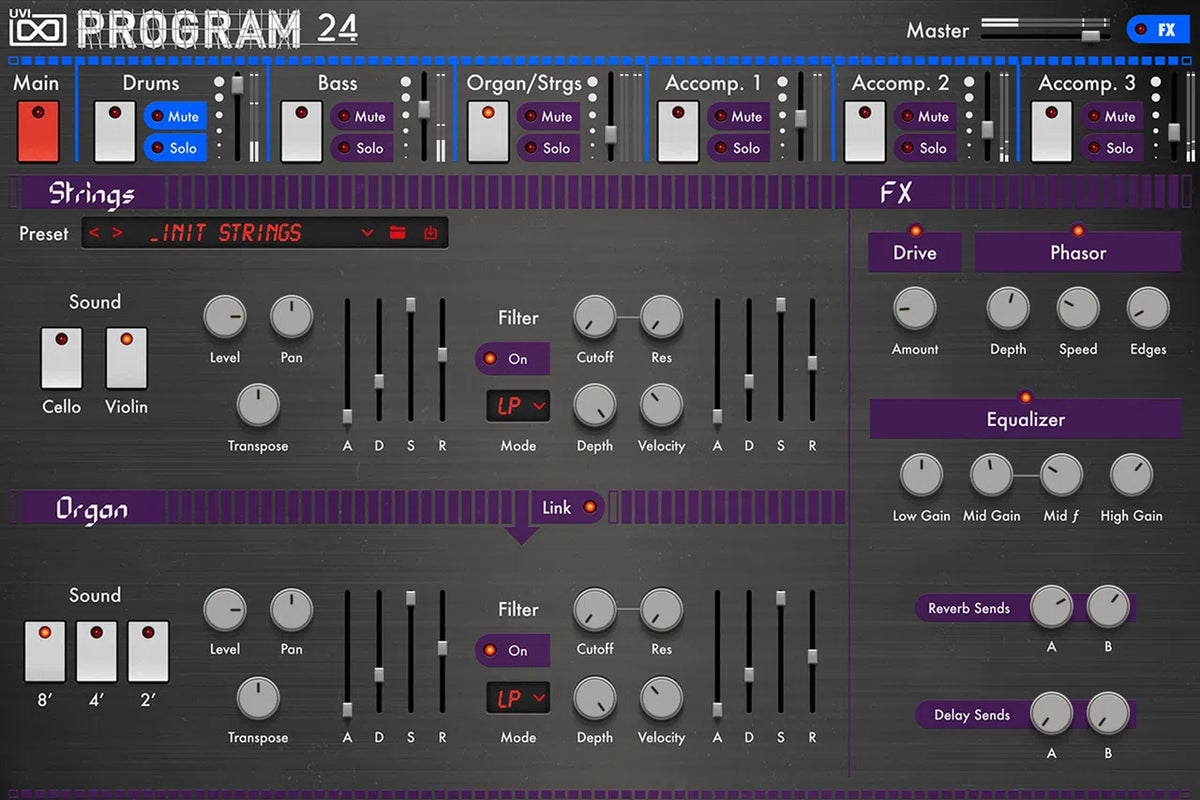Switch to the Bass section
The height and width of the screenshot is (800, 1200).
pyautogui.click(x=302, y=131)
